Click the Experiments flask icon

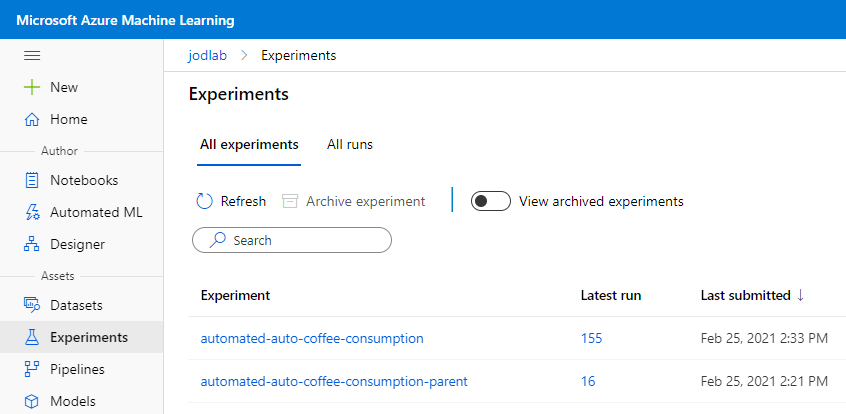[31, 338]
